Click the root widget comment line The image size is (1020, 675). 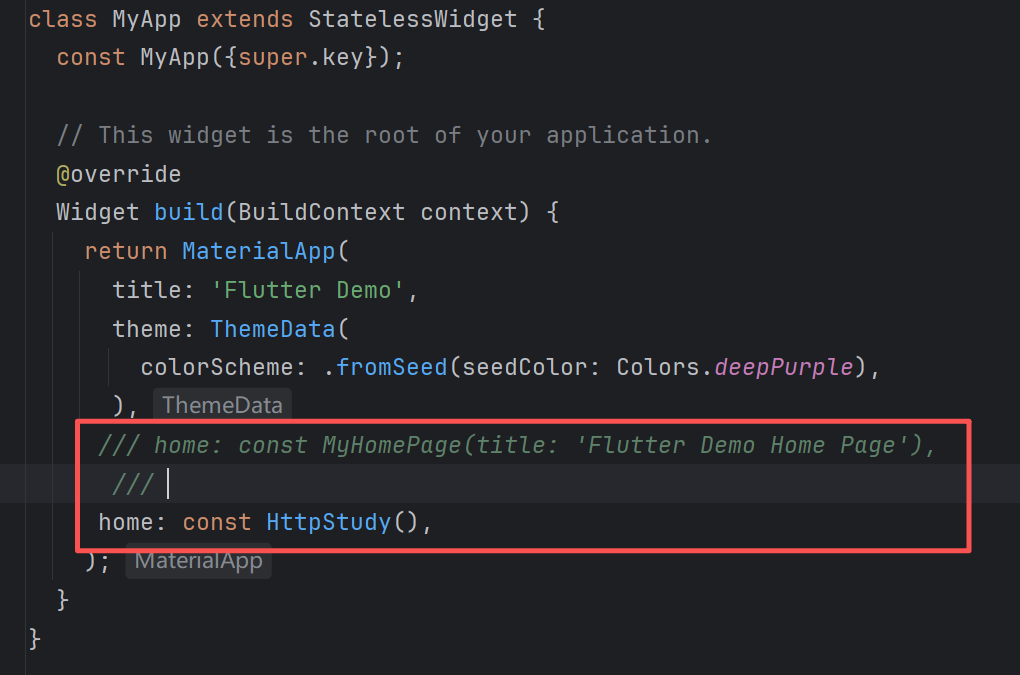pos(384,135)
